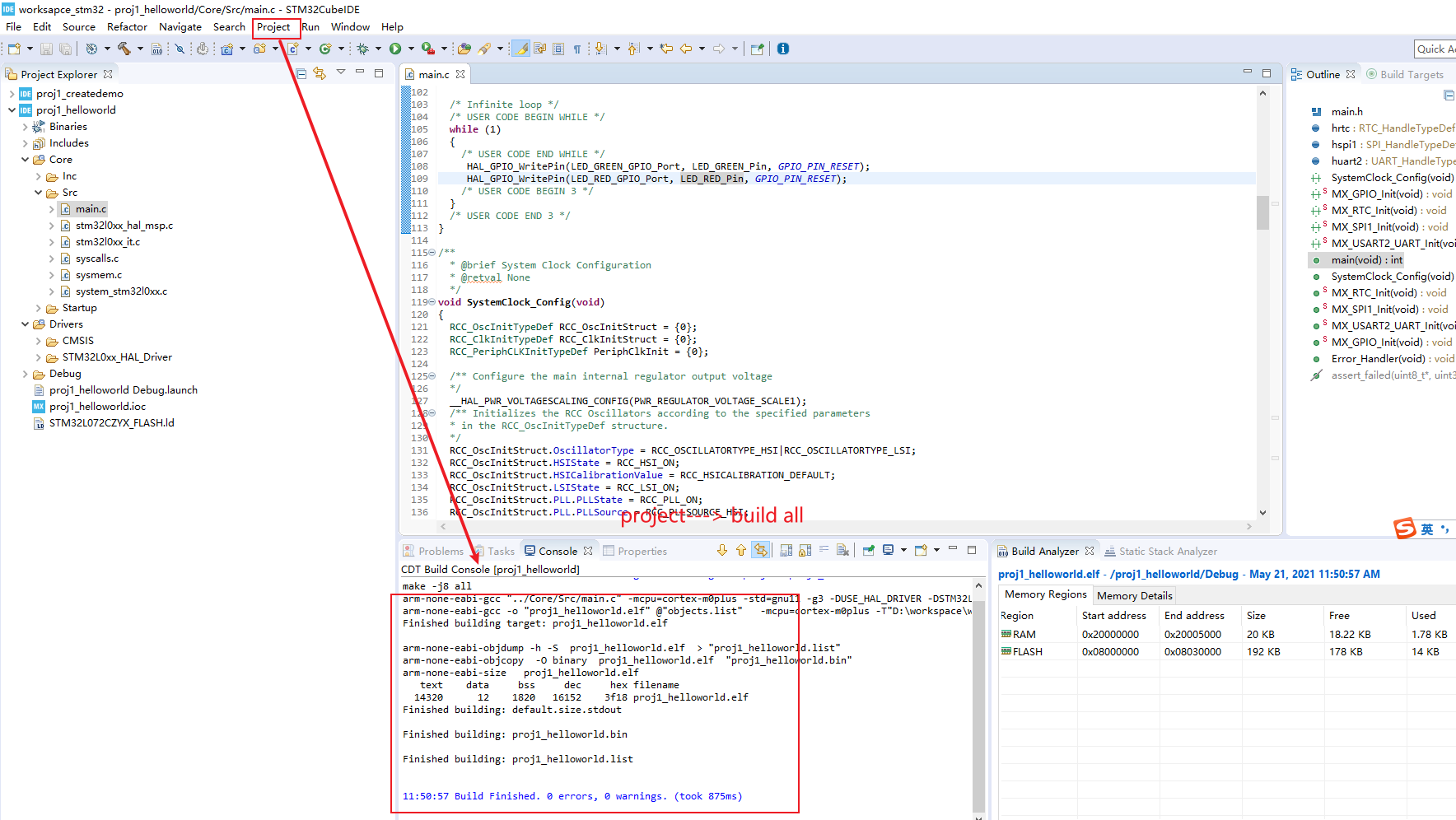Click Previous Annotation up-arrow toolbar icon
Viewport: 1456px width, 820px height.
coord(632,49)
